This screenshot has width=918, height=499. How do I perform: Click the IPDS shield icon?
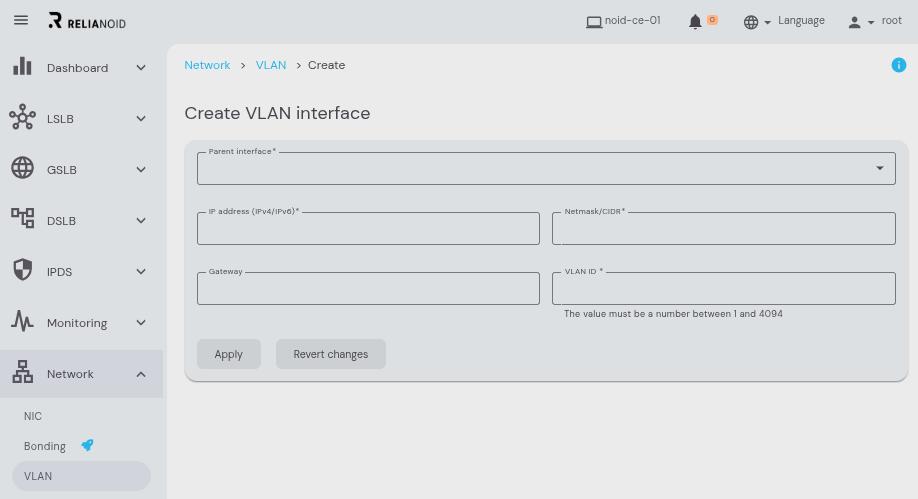[x=22, y=269]
